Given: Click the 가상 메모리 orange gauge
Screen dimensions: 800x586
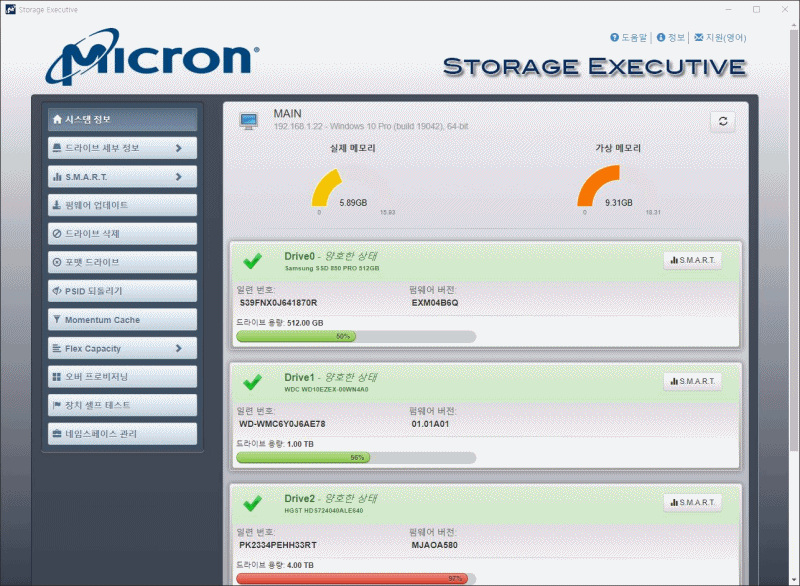Looking at the screenshot, I should pos(598,185).
